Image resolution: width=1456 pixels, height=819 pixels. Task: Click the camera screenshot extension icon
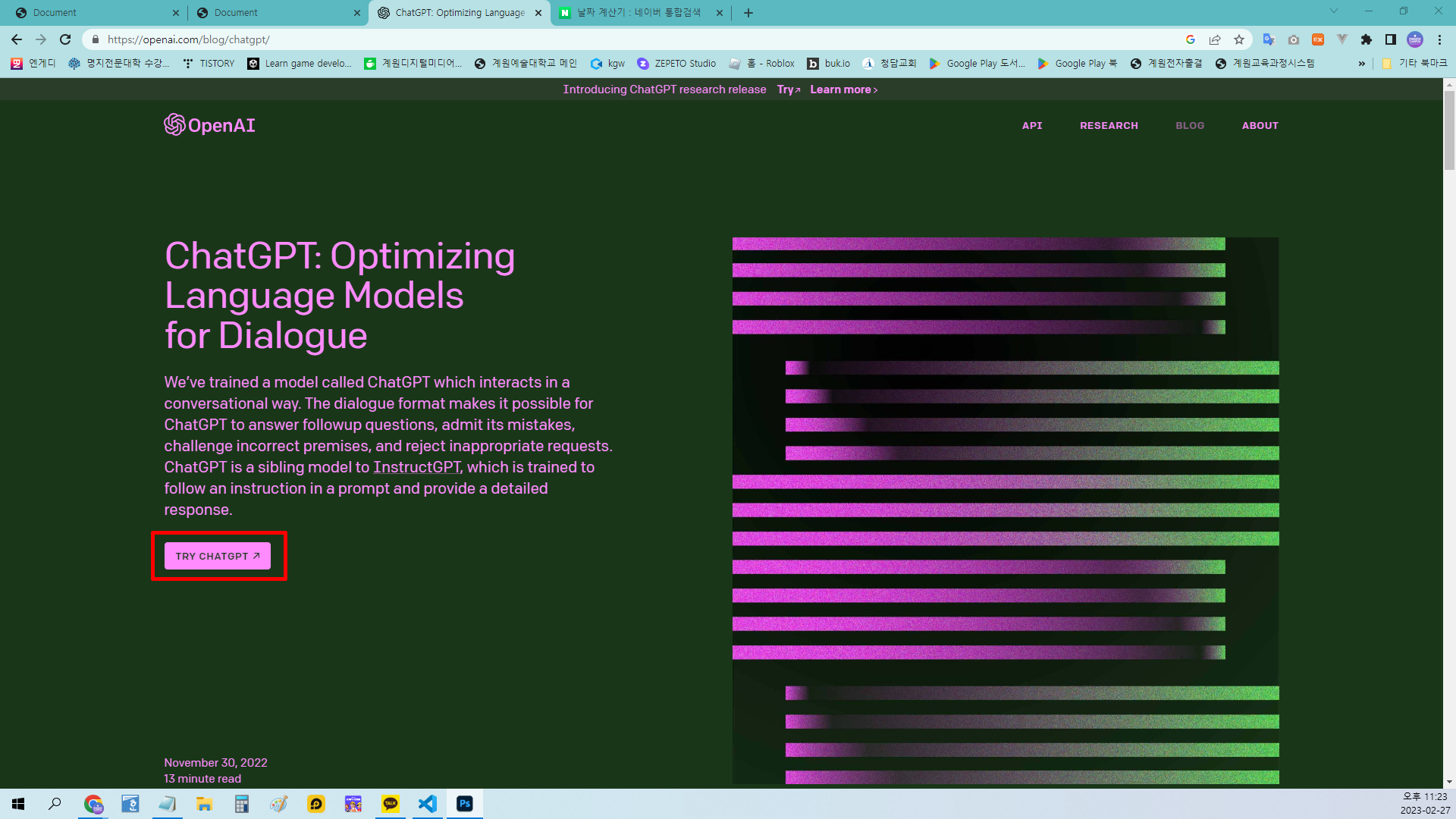(1294, 39)
